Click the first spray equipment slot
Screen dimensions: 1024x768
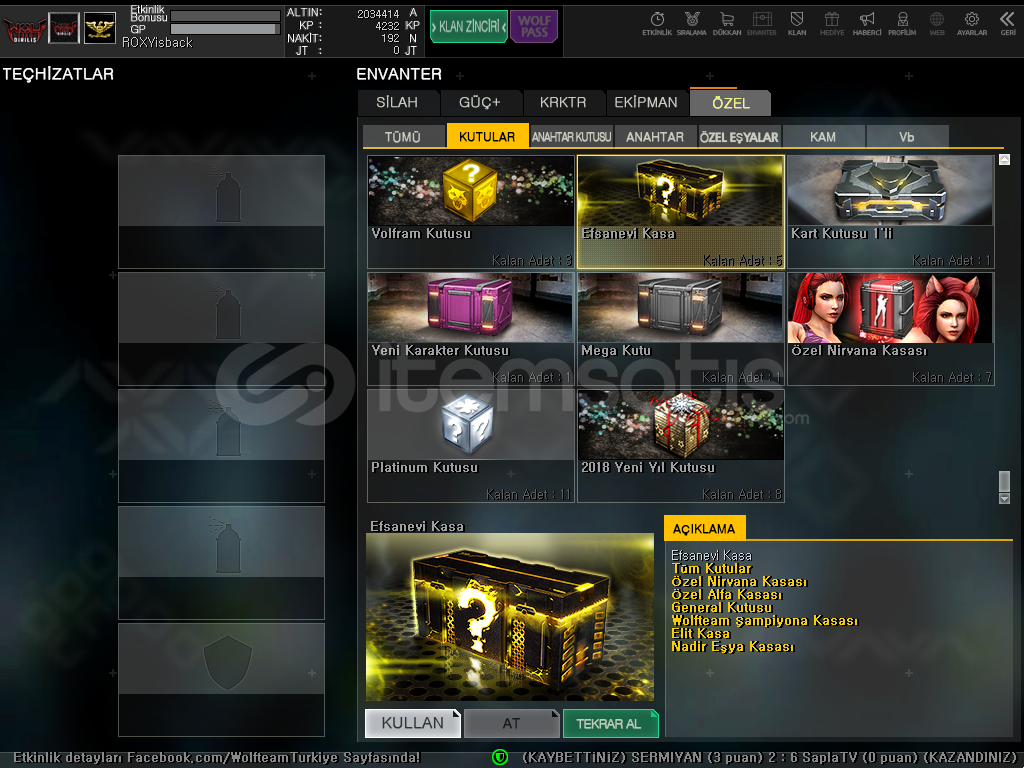coord(221,212)
